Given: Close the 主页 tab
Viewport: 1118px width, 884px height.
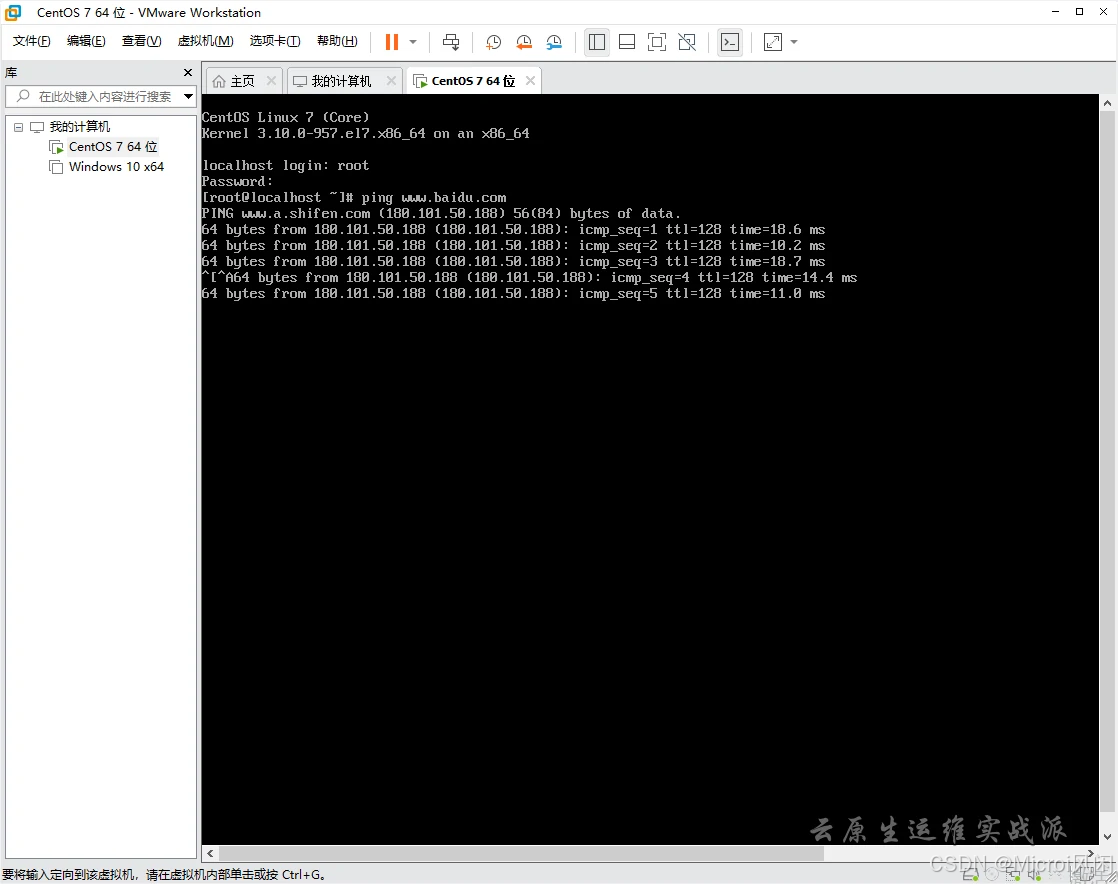Looking at the screenshot, I should tap(272, 81).
